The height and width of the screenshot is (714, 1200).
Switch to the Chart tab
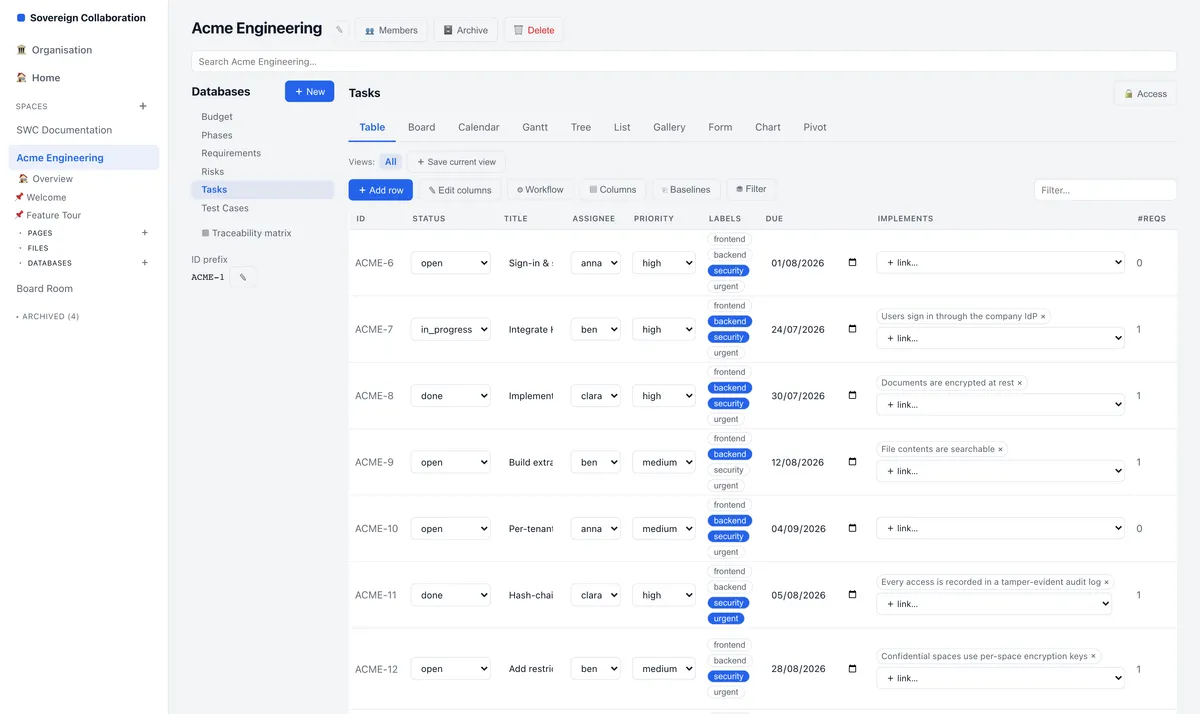(x=768, y=127)
